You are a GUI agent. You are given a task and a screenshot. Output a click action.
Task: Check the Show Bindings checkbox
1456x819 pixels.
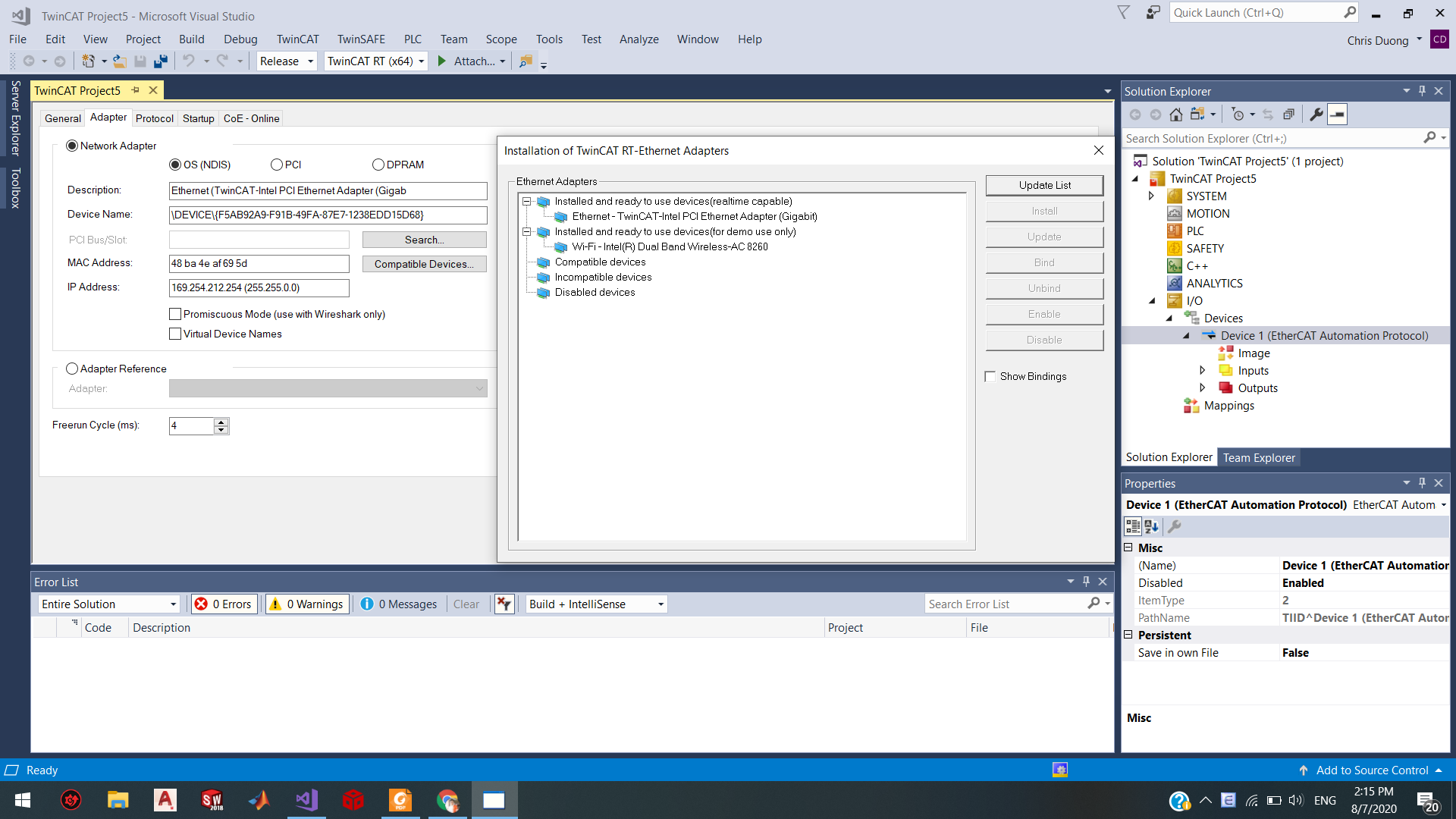coord(990,377)
